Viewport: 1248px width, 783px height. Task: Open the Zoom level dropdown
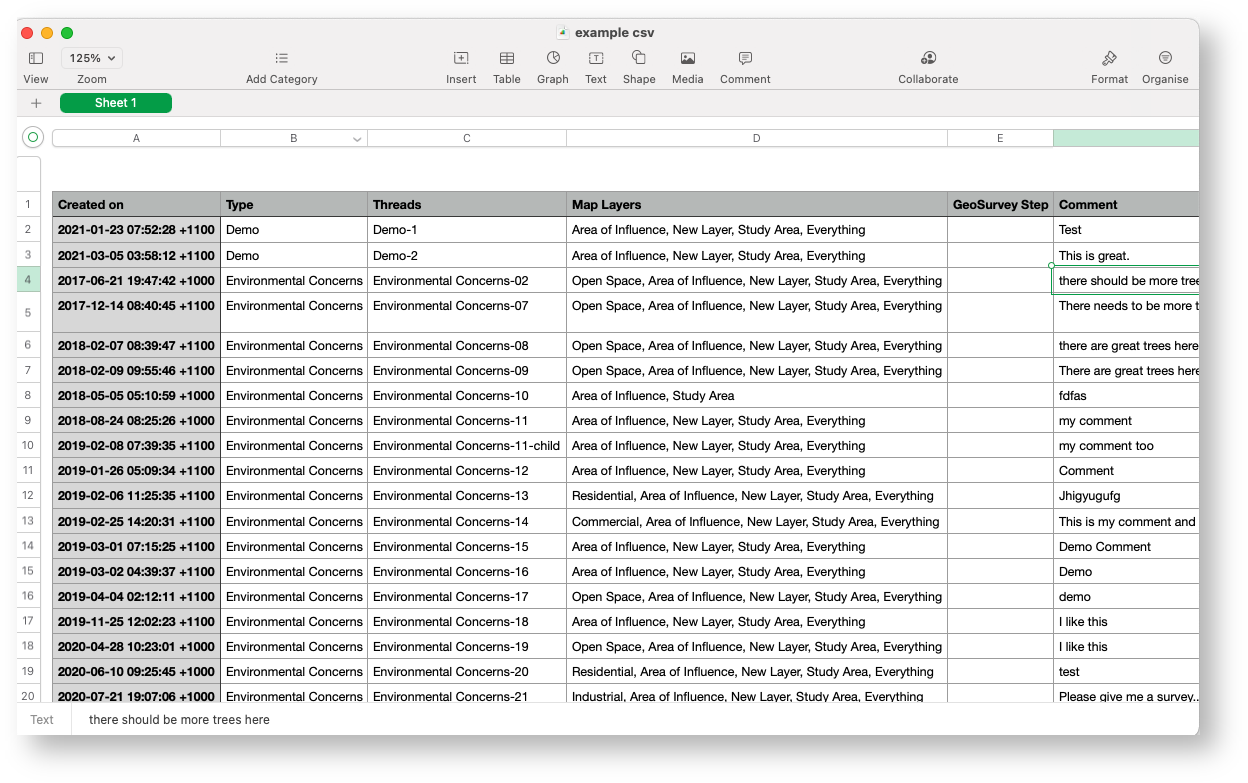91,57
